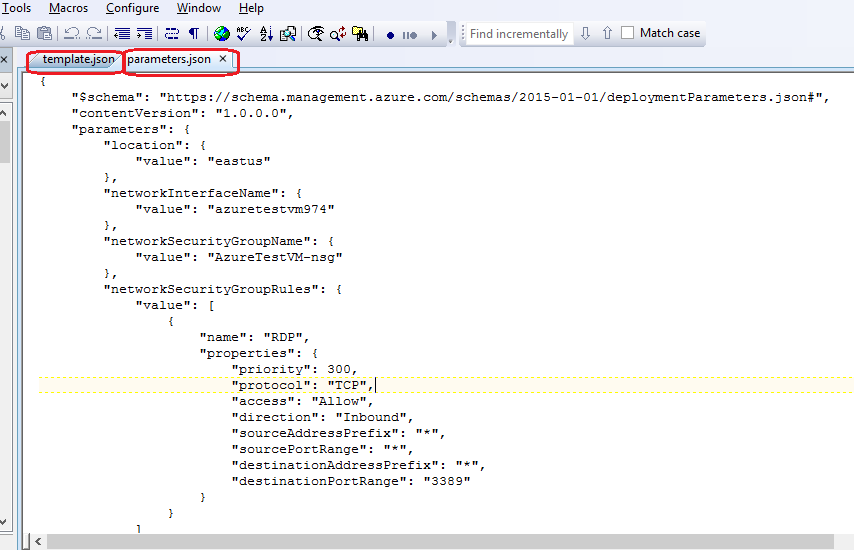Image resolution: width=854 pixels, height=550 pixels.
Task: Toggle pilcrow show-whitespace icon
Action: pos(194,34)
